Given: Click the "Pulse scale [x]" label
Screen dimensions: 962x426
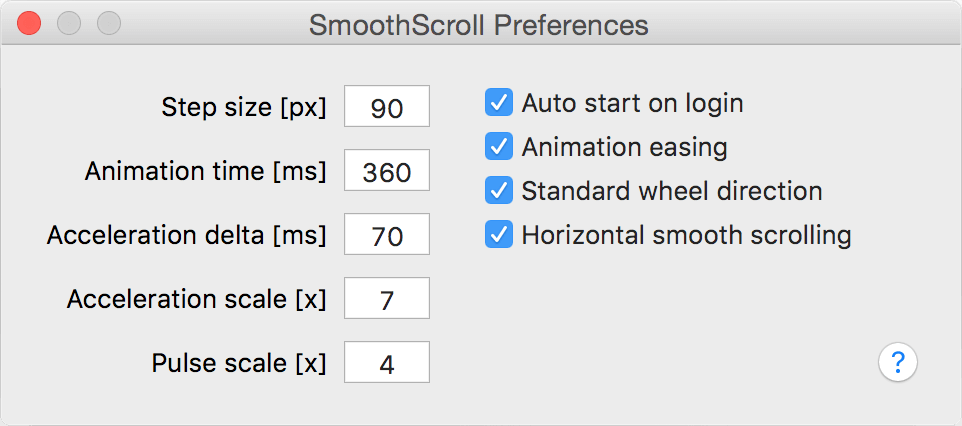Looking at the screenshot, I should coord(239,362).
